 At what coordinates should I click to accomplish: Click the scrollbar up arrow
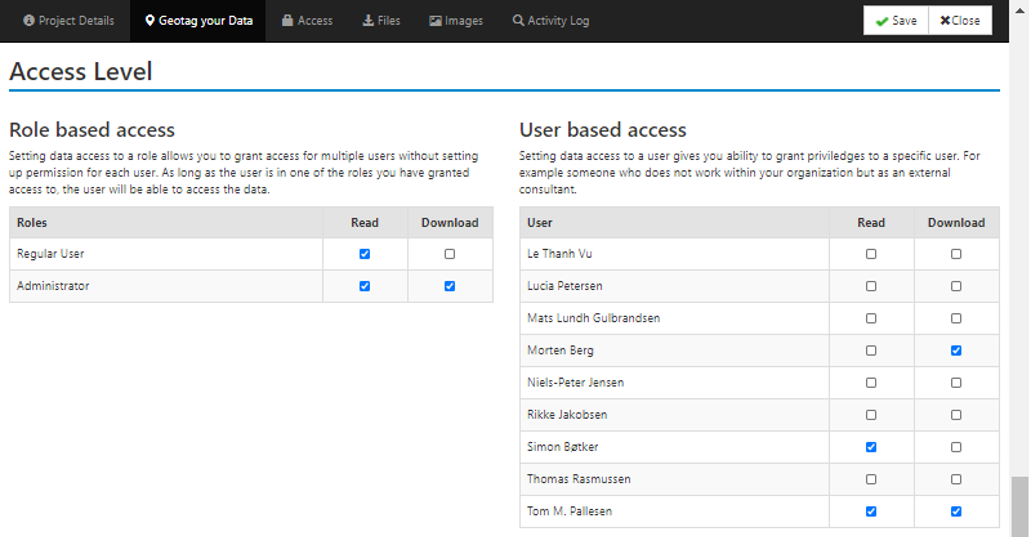(x=1019, y=10)
